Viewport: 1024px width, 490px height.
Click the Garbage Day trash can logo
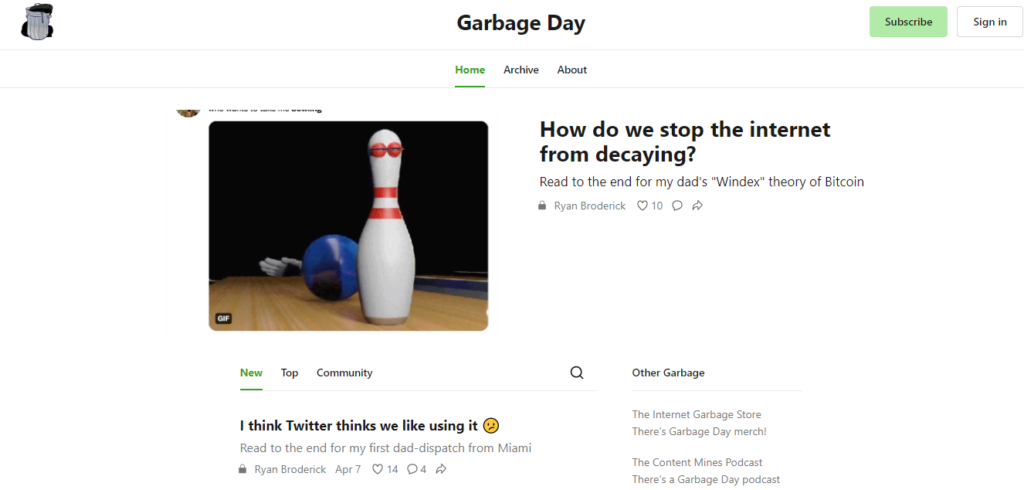37,22
